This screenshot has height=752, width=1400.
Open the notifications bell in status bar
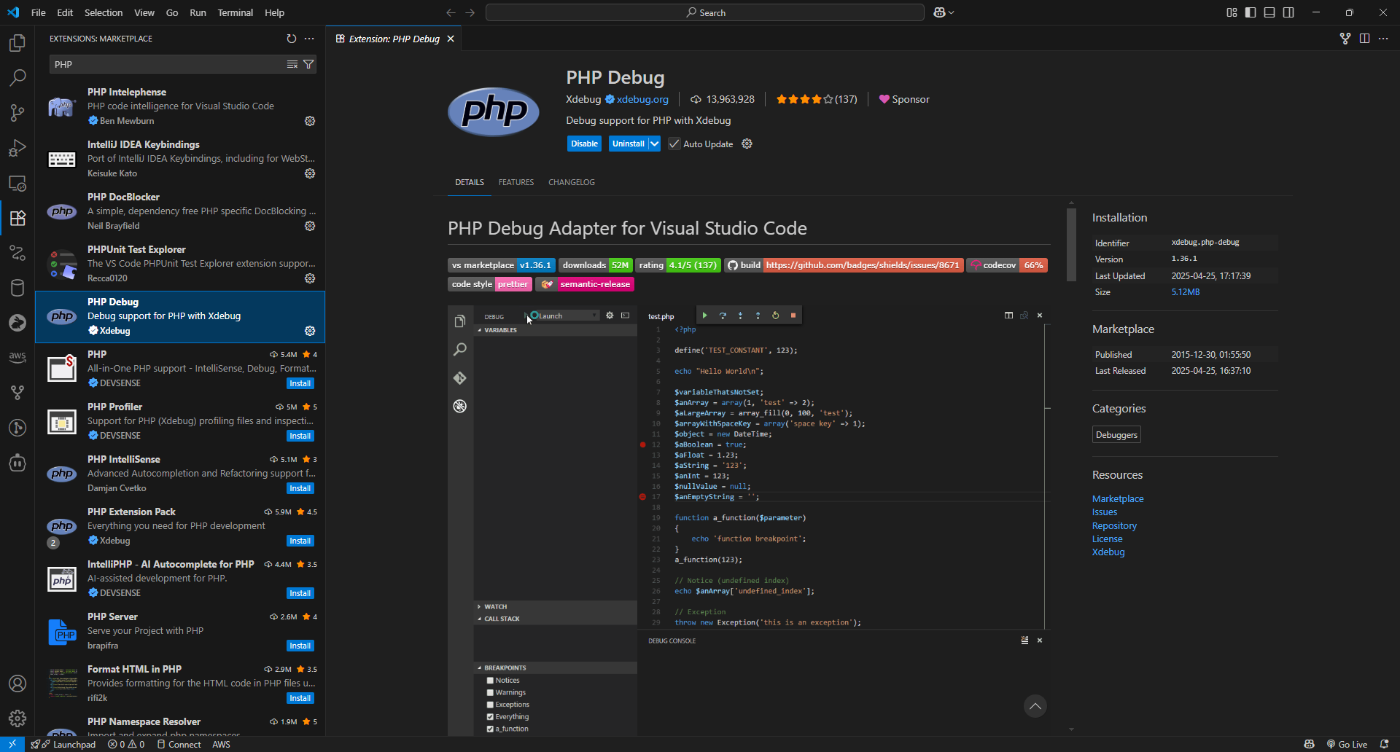coord(1385,744)
